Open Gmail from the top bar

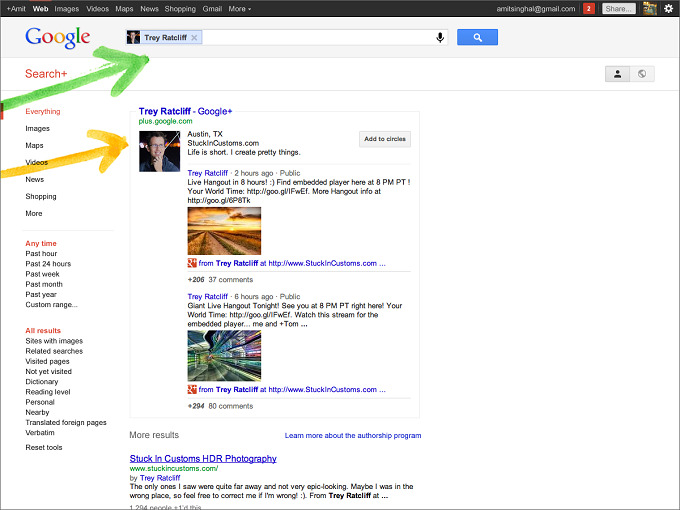click(212, 9)
